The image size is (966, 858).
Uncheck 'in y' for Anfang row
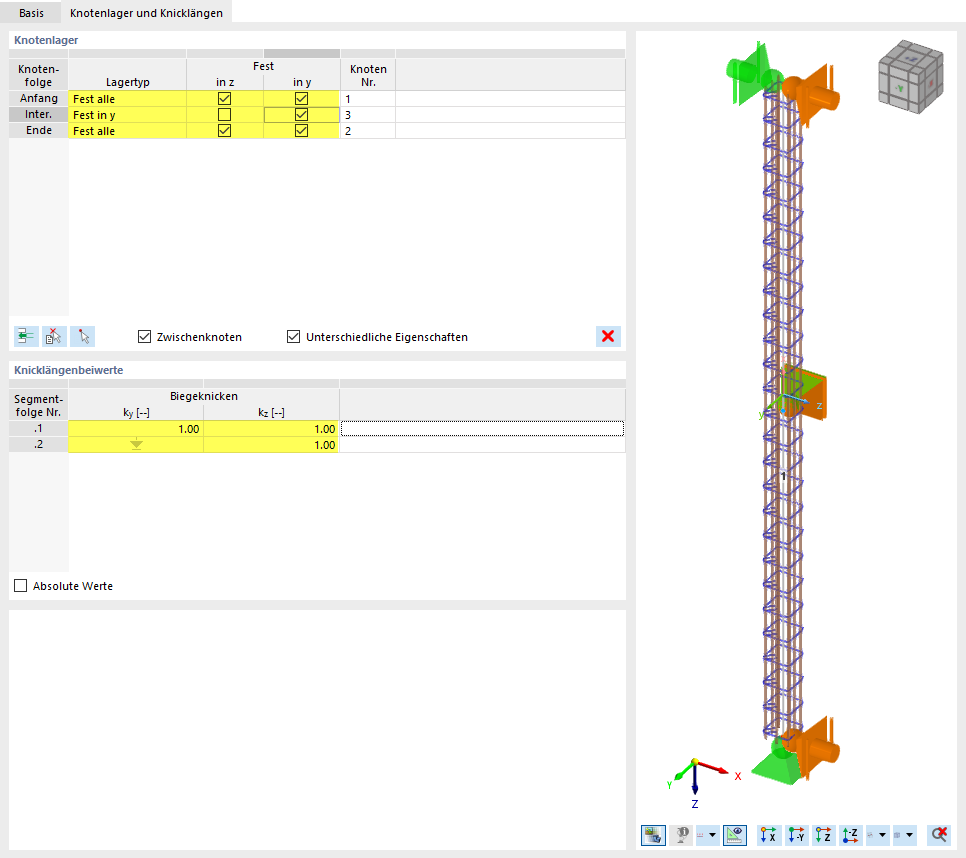click(301, 99)
